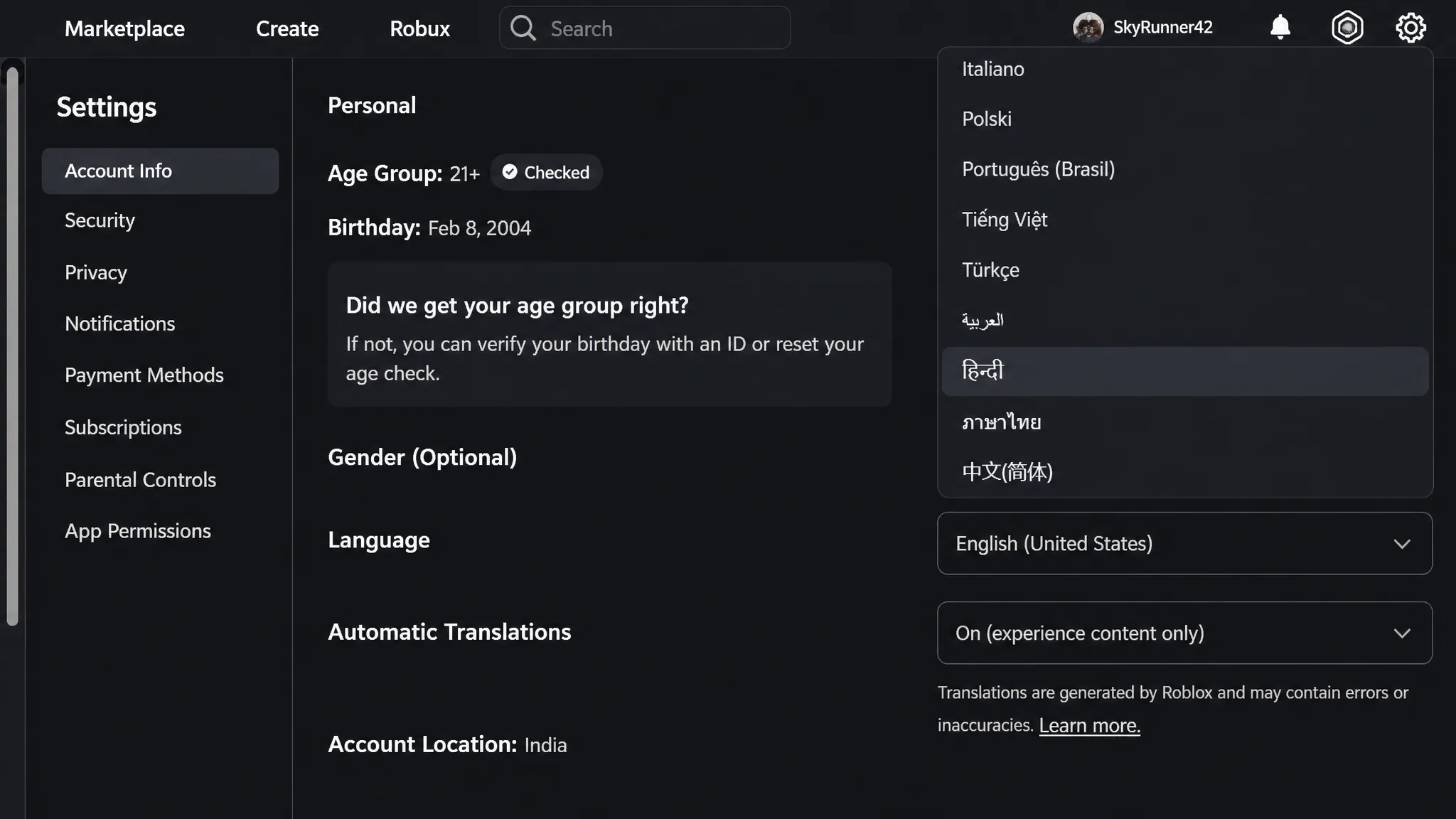Focus the Search input field
1456x819 pixels.
click(645, 28)
